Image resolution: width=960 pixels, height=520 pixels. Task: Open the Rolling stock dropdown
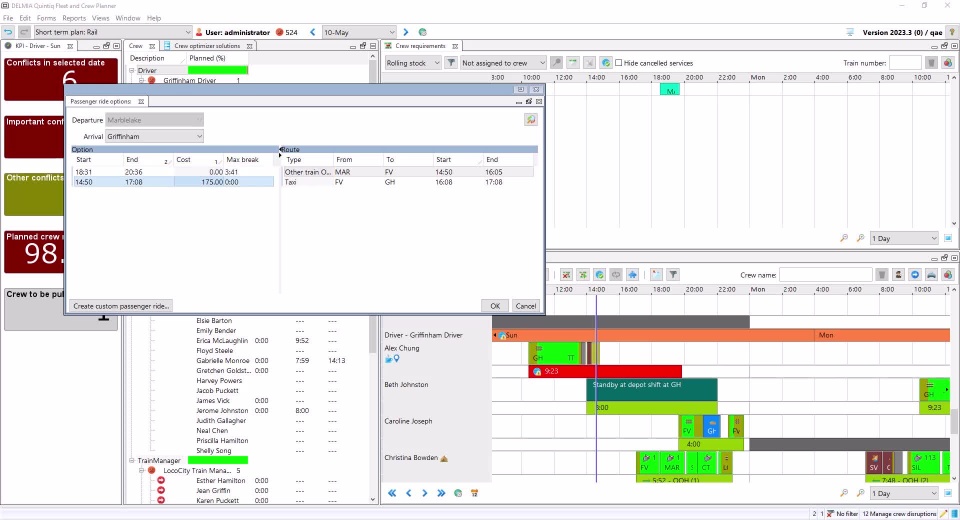(x=413, y=62)
